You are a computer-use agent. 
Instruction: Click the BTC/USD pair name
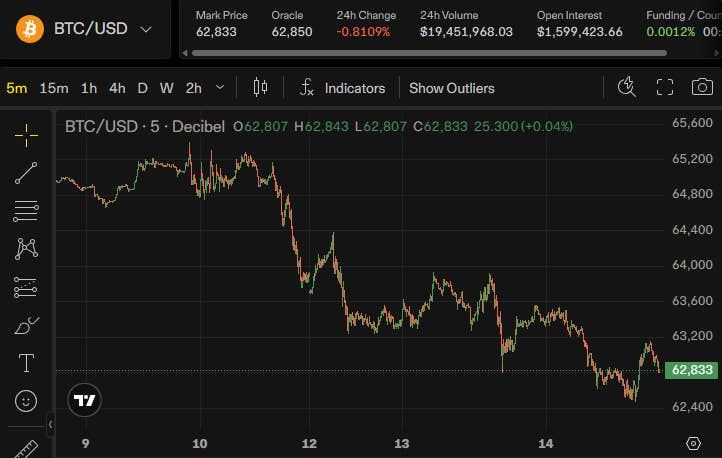tap(91, 29)
